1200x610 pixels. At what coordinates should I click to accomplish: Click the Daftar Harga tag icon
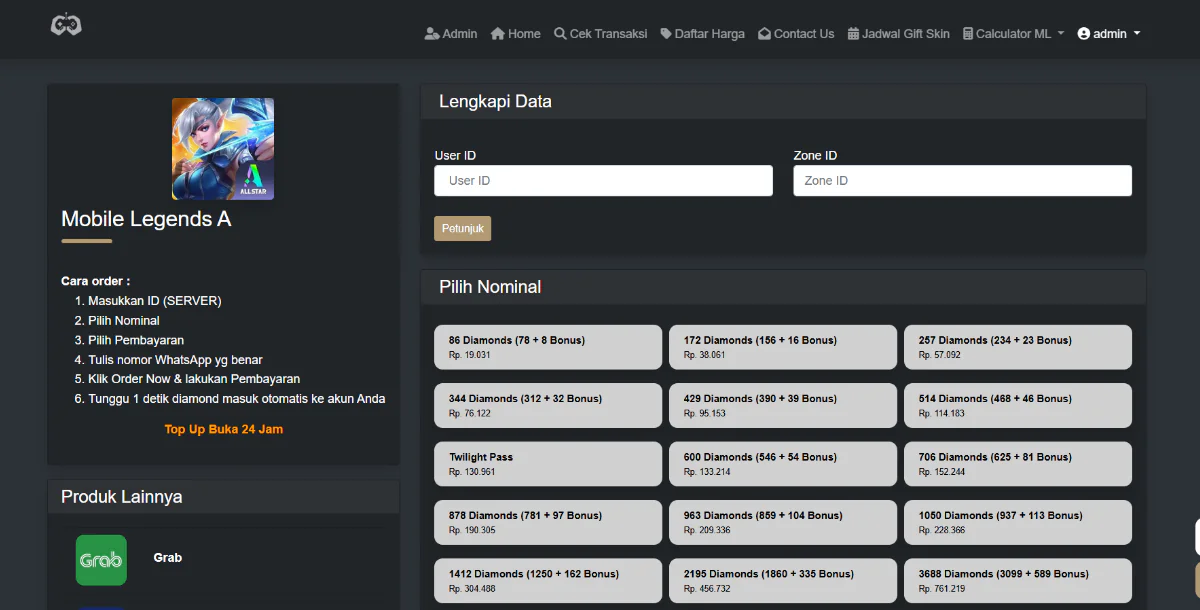pos(666,34)
